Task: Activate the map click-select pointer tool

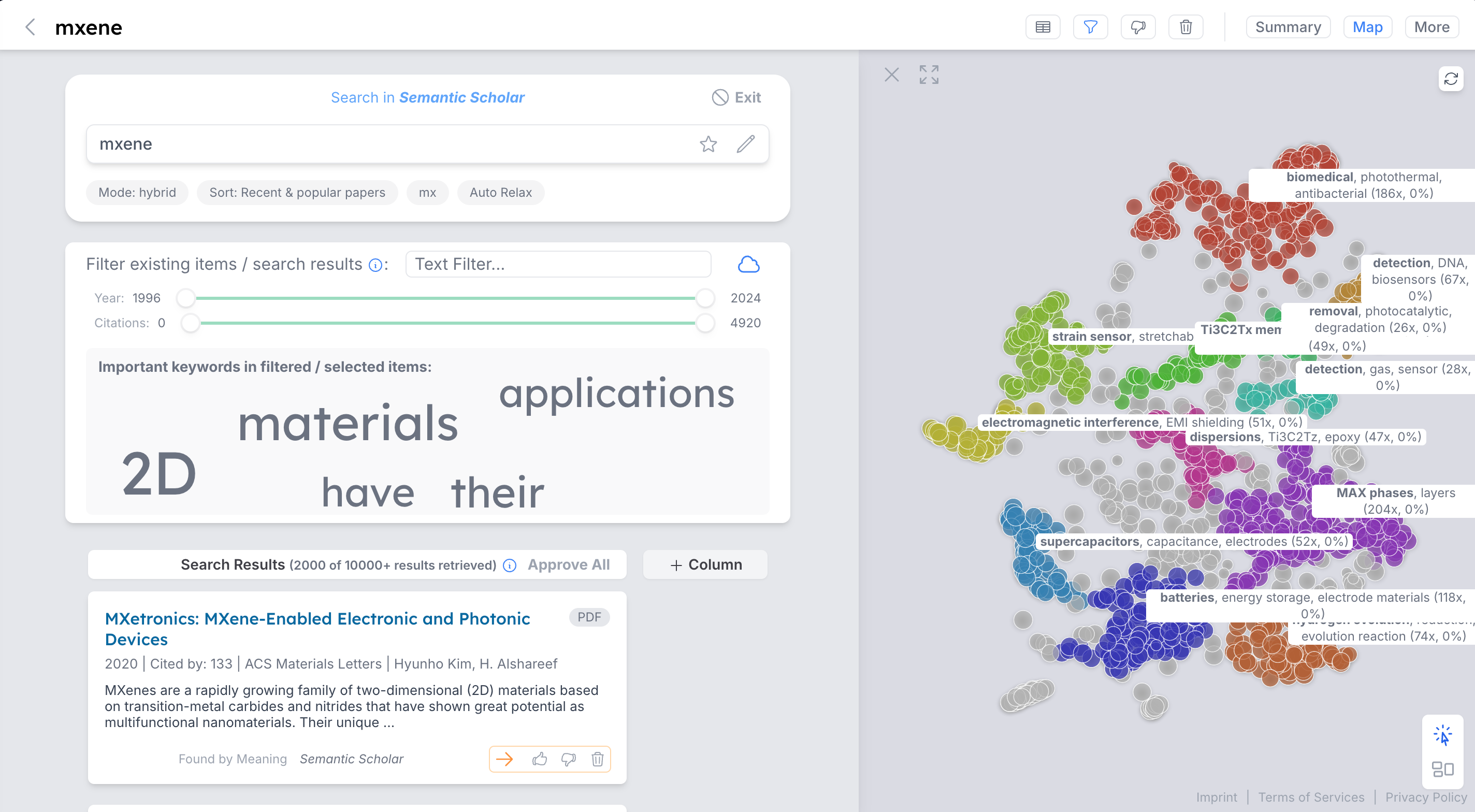Action: [1442, 736]
